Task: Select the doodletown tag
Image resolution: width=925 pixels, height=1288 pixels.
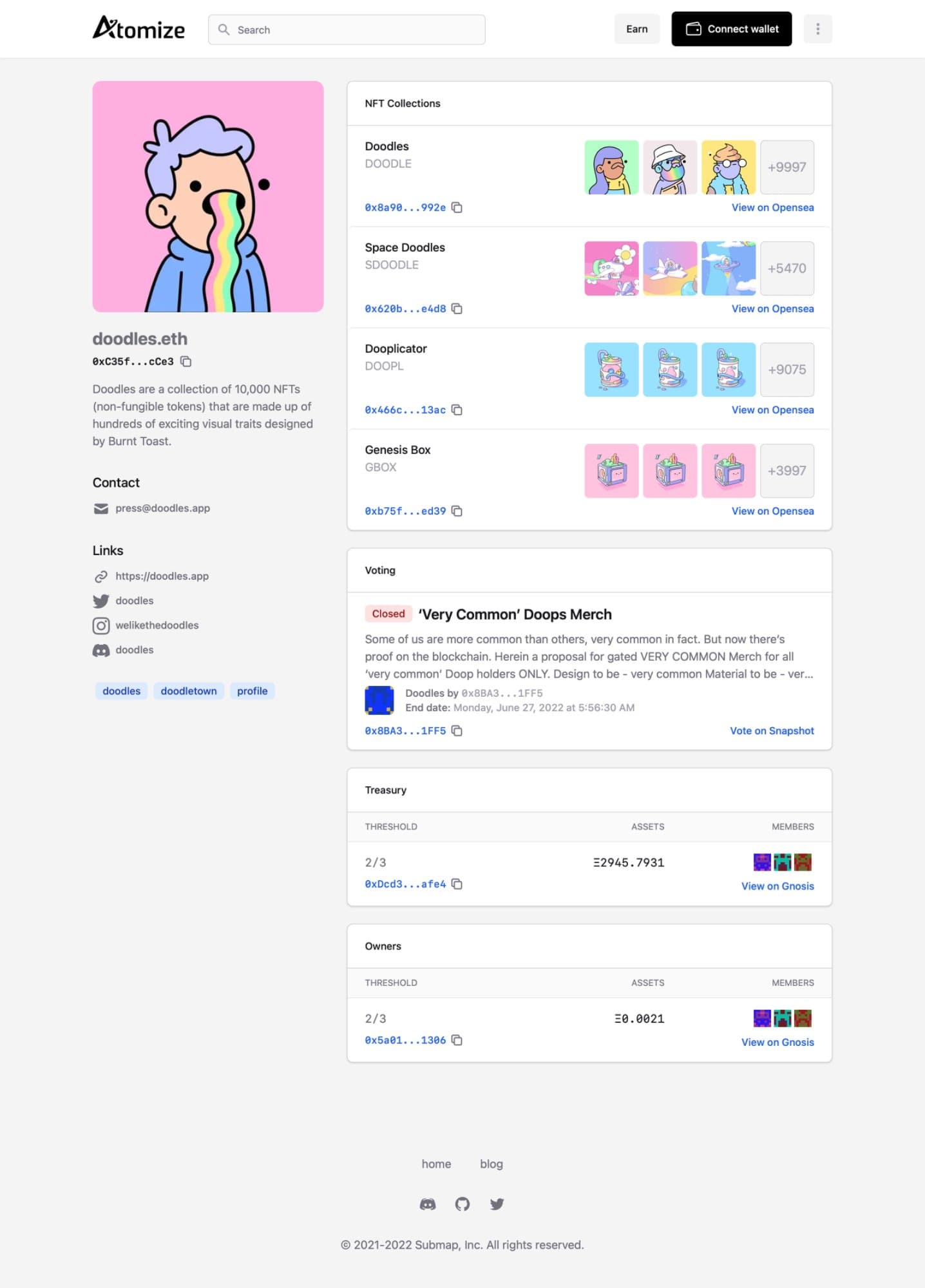Action: pos(189,691)
